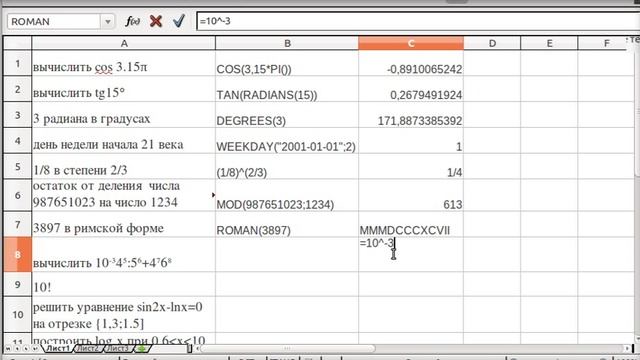Open the Function Wizard icon
Viewport: 640px width, 360px height.
pos(132,21)
